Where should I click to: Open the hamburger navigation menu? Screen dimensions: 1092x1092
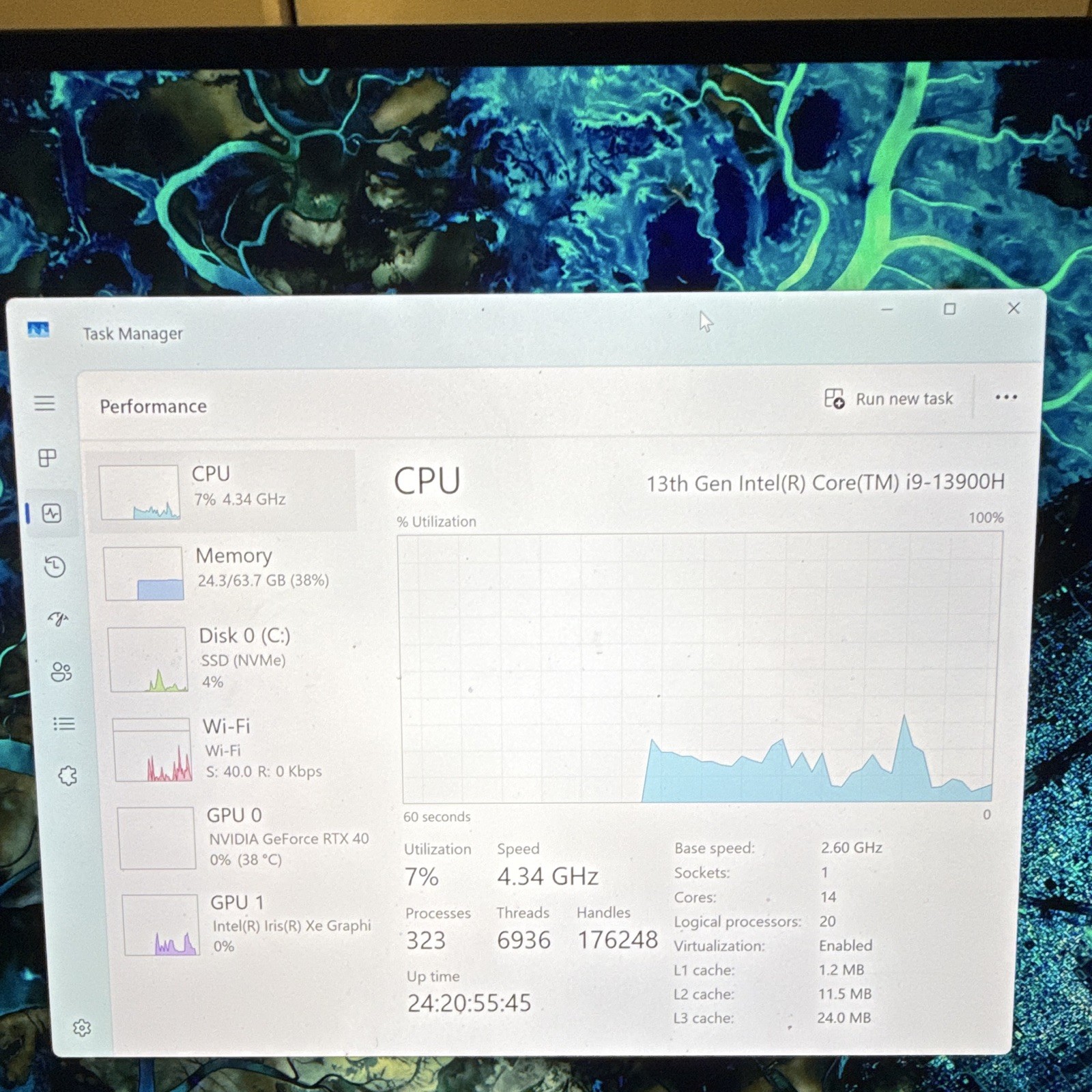point(44,403)
